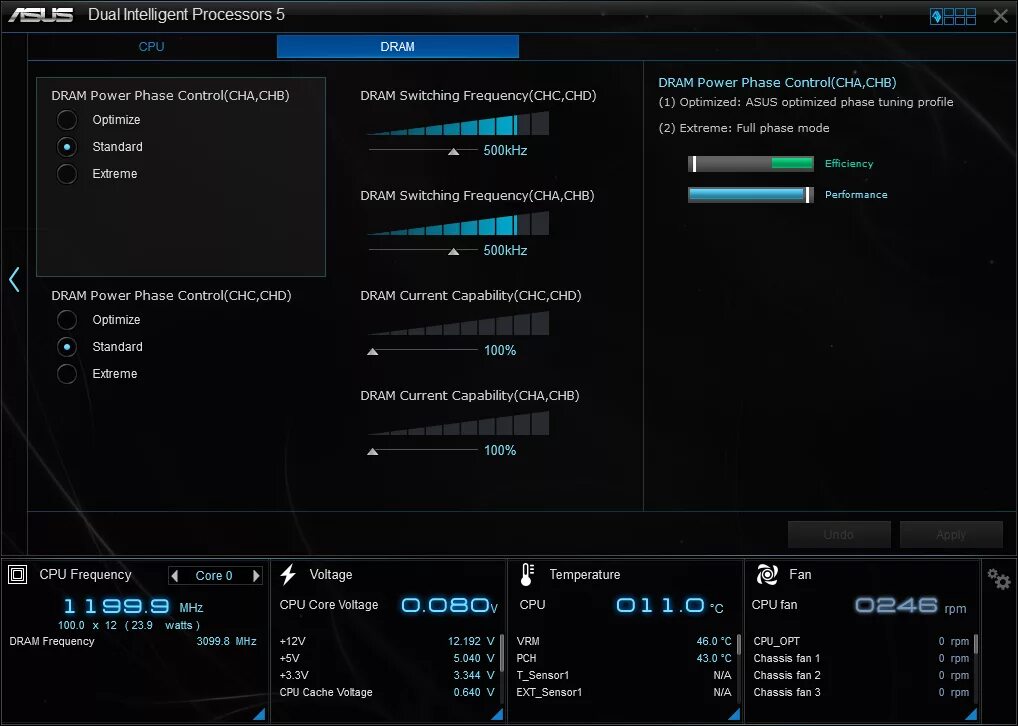This screenshot has width=1018, height=726.
Task: Click the CPU Cache Voltage row
Action: point(387,692)
